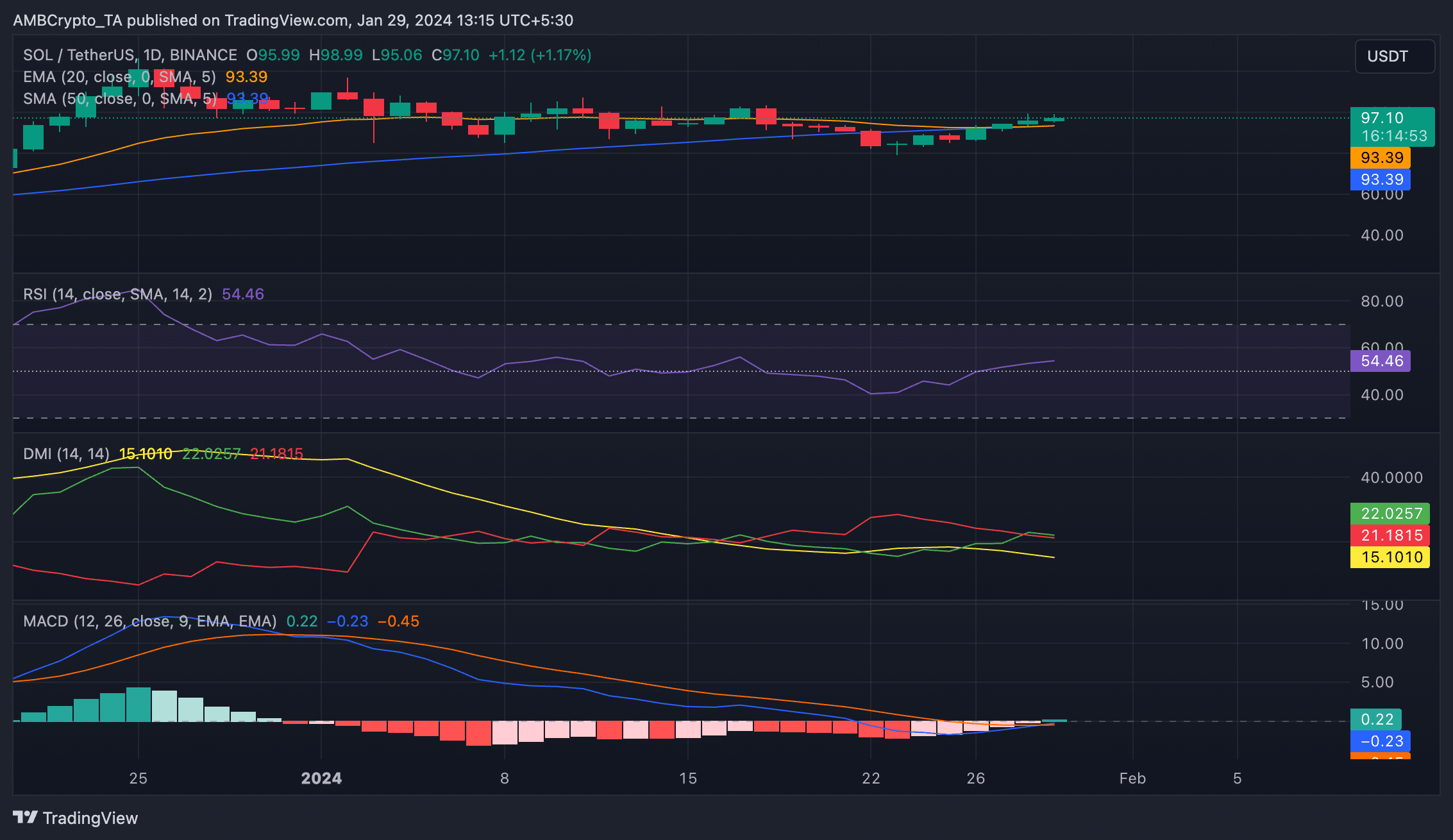Click the green 0.22 MACD histogram tag

1375,719
